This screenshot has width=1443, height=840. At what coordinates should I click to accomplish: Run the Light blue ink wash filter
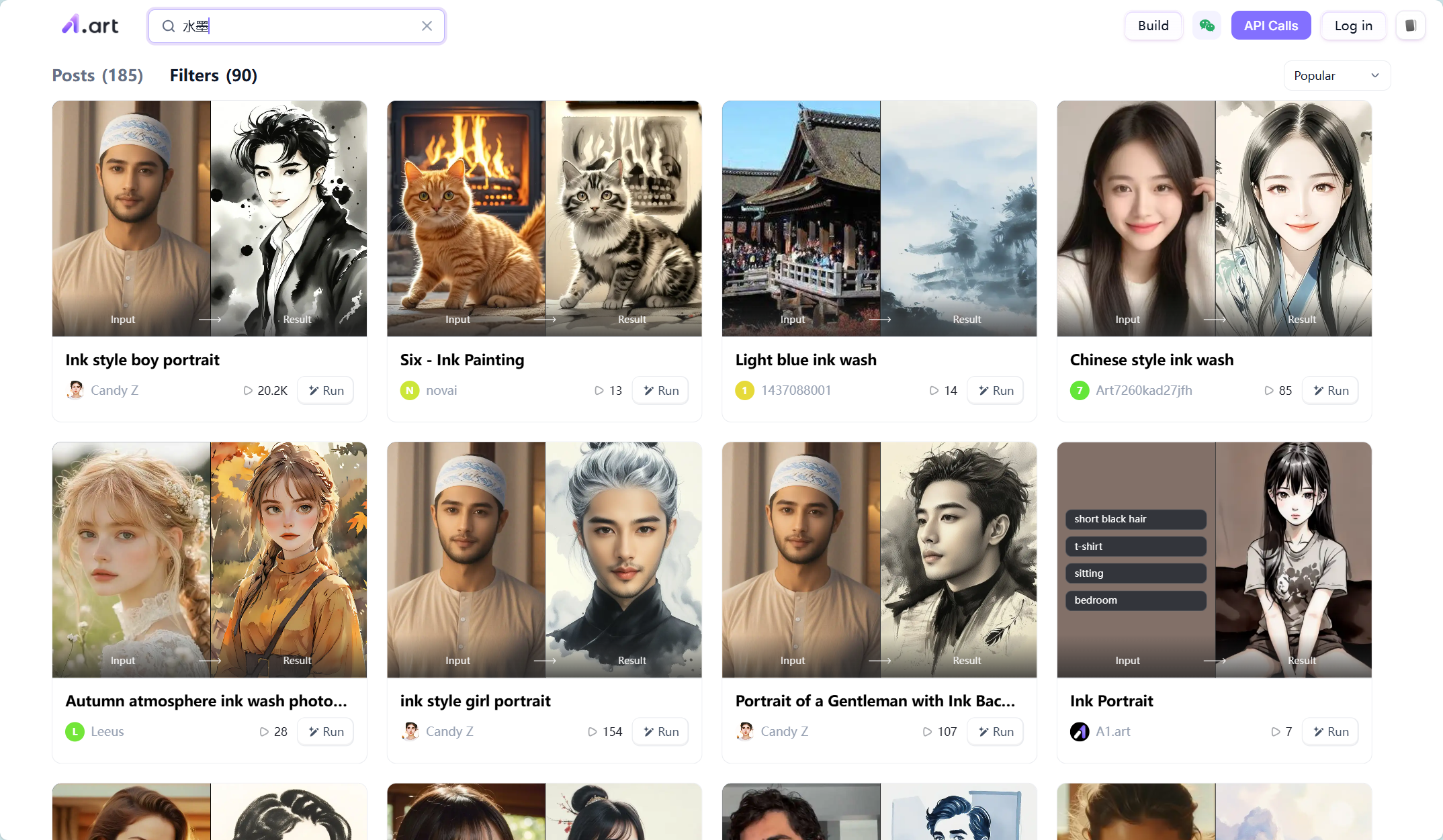(996, 390)
